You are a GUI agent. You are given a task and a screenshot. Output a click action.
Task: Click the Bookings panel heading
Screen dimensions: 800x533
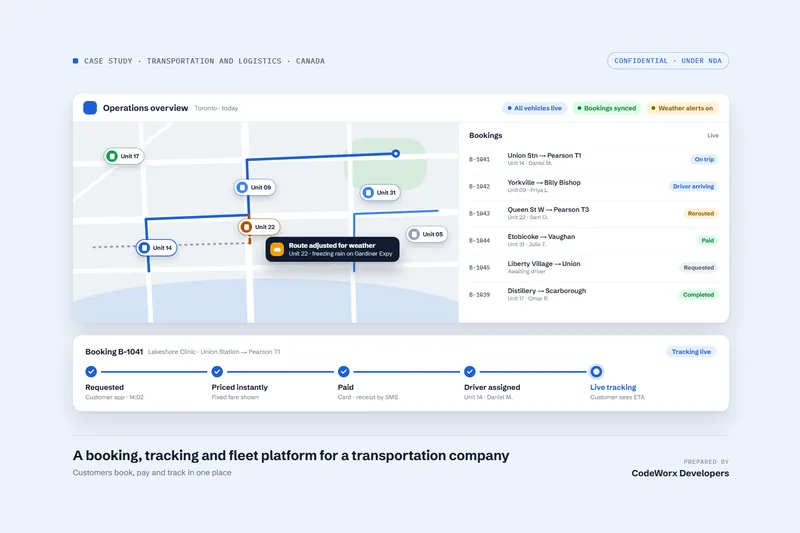(486, 136)
